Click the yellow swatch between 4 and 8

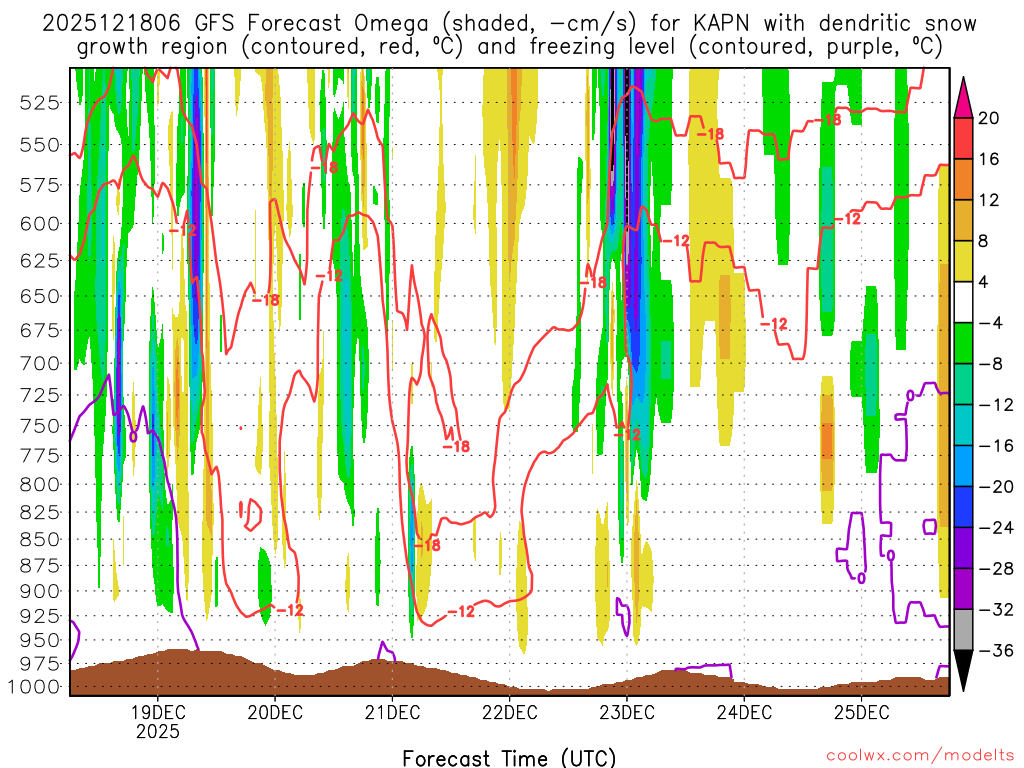pyautogui.click(x=963, y=261)
